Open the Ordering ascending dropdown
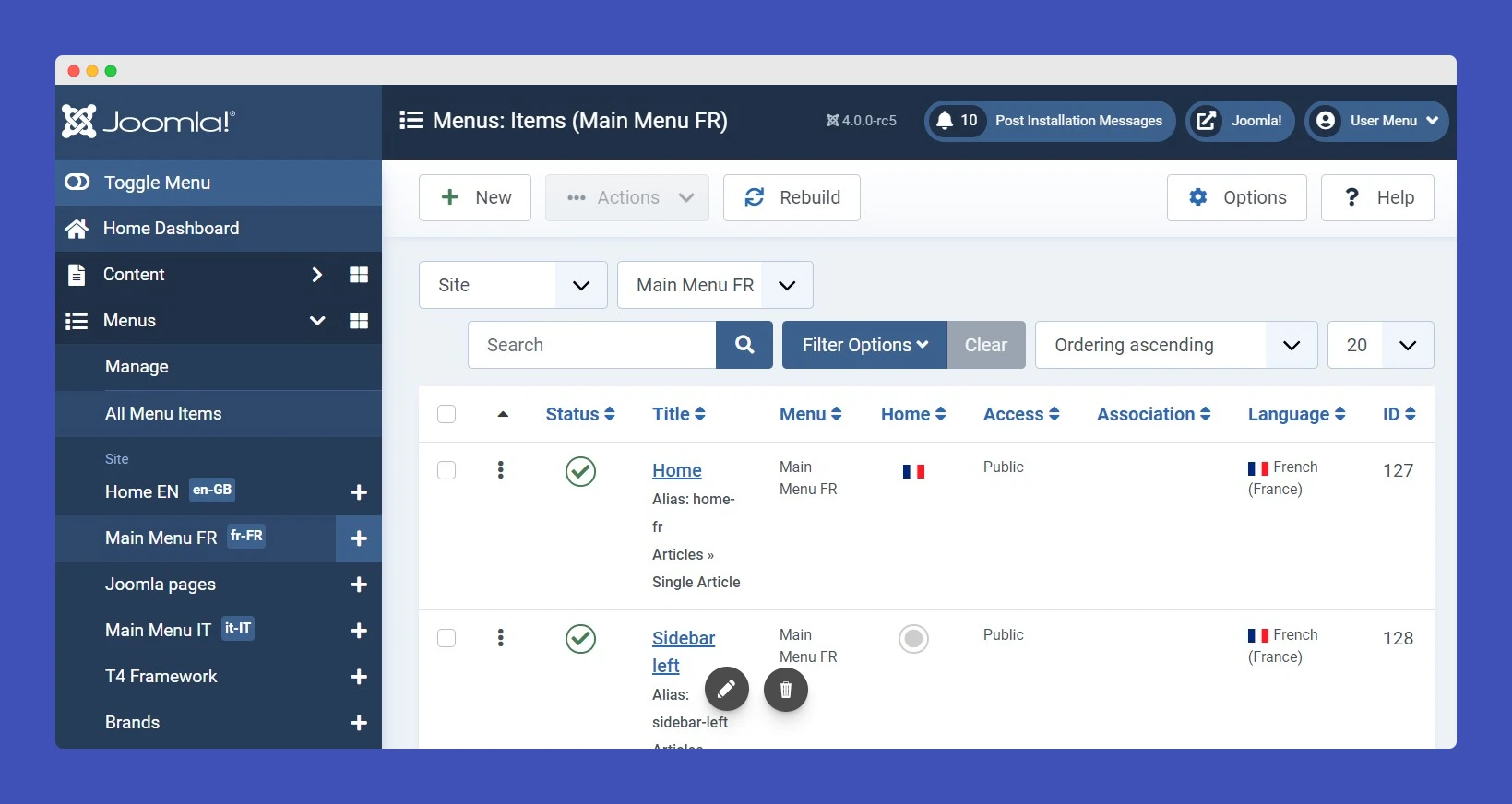Image resolution: width=1512 pixels, height=804 pixels. (1176, 345)
